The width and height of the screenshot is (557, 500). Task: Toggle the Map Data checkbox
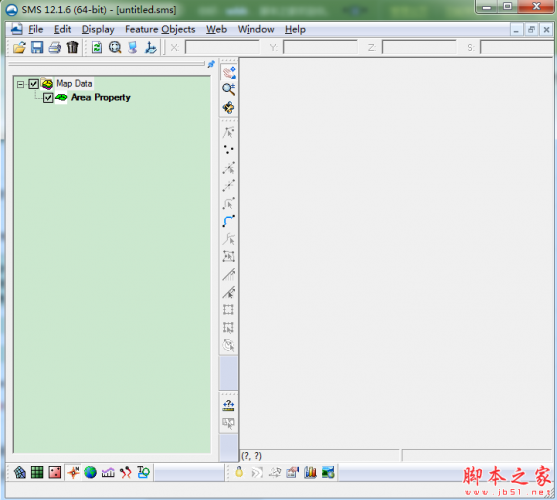(33, 84)
